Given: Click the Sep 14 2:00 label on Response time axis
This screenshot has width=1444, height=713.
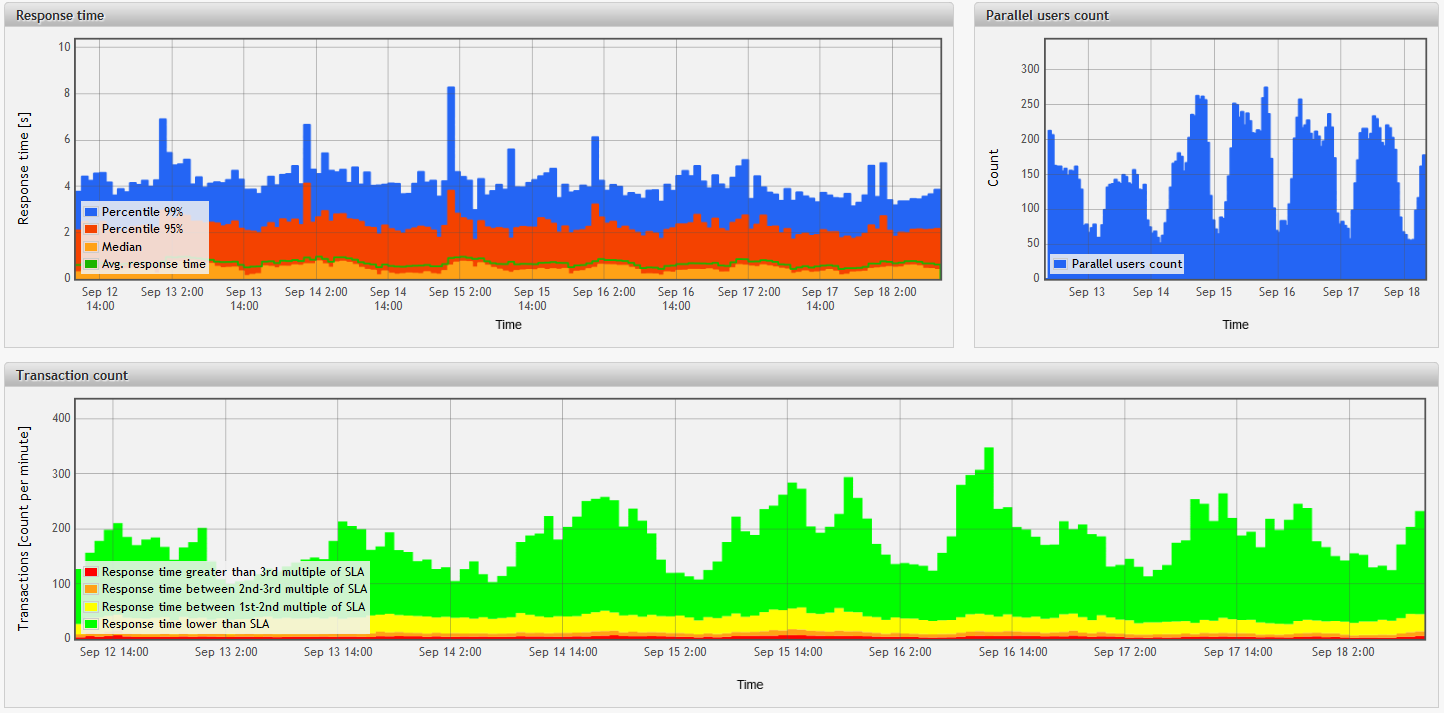Looking at the screenshot, I should point(316,292).
